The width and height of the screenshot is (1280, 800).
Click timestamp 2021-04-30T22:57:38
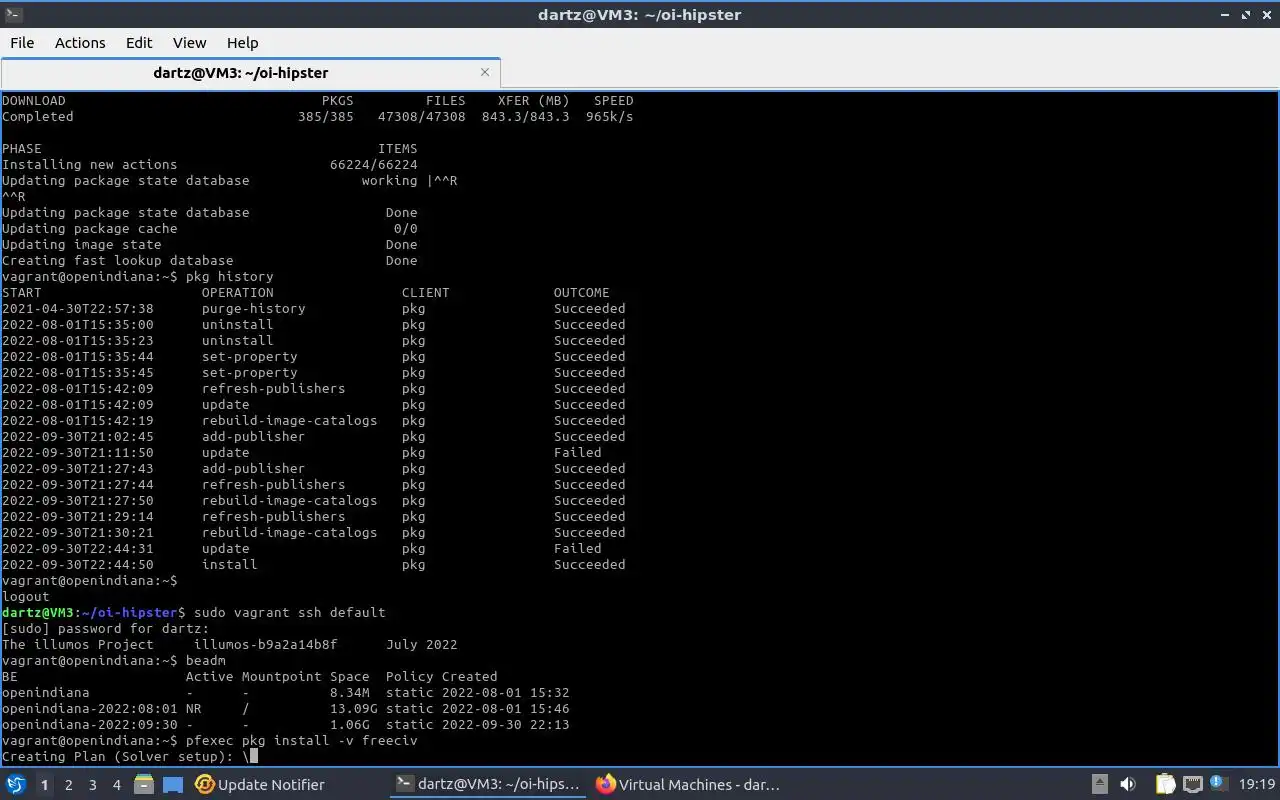(x=78, y=309)
